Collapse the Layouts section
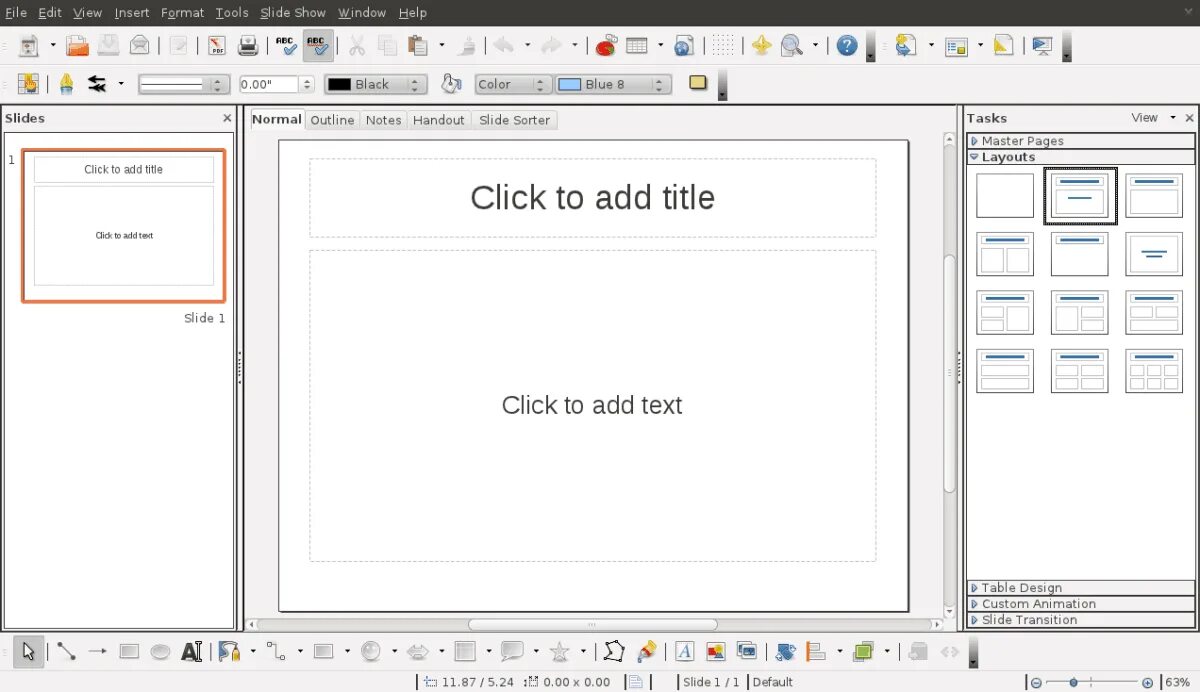1200x692 pixels. coord(1080,157)
